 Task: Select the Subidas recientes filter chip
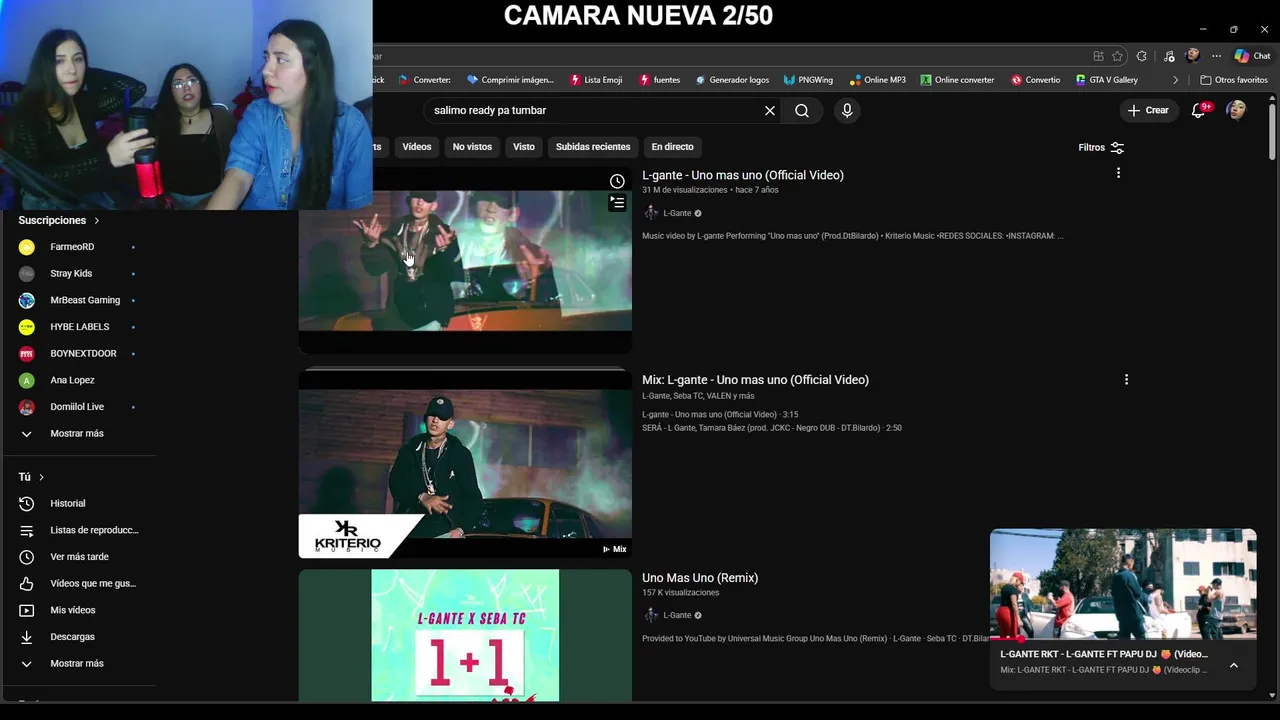[x=593, y=147]
